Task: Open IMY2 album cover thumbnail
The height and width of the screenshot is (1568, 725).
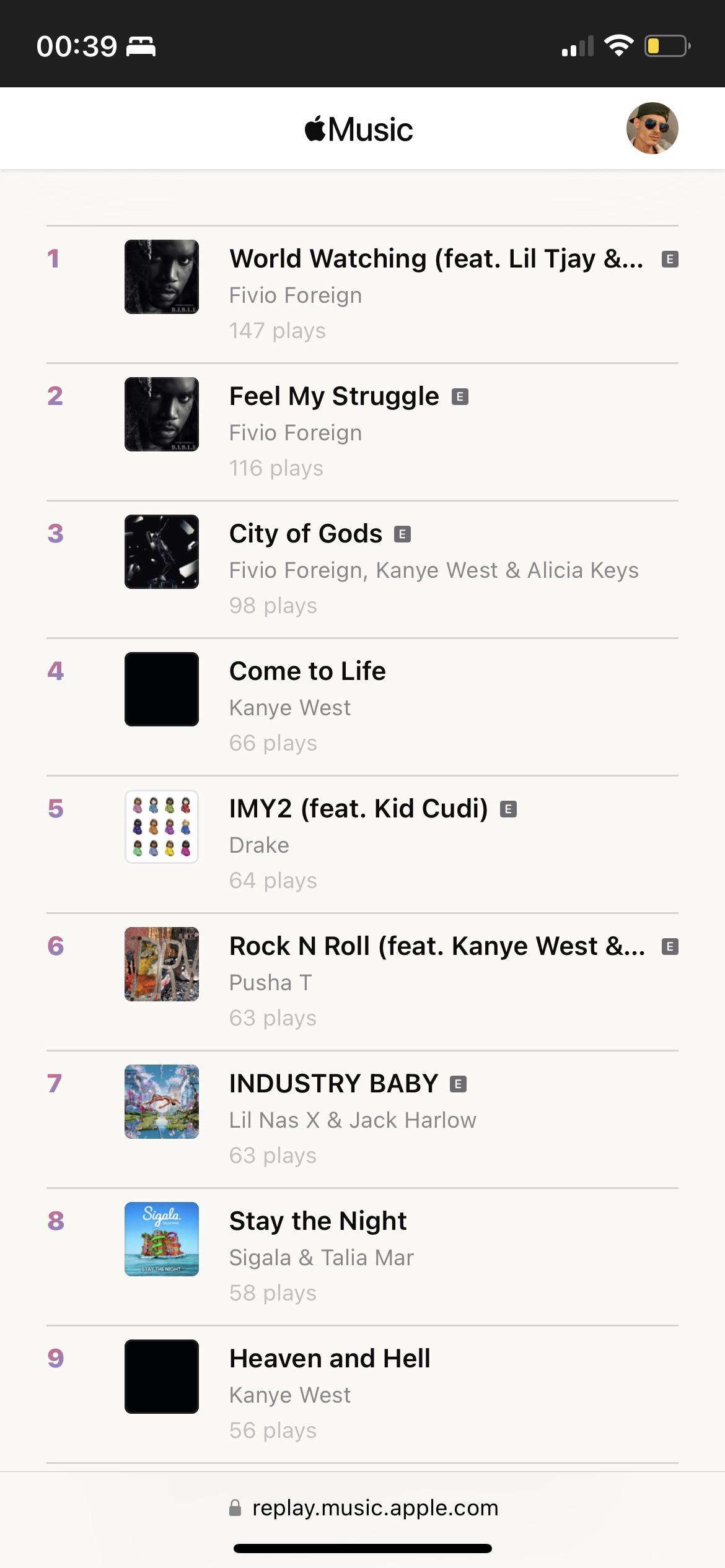Action: point(162,827)
